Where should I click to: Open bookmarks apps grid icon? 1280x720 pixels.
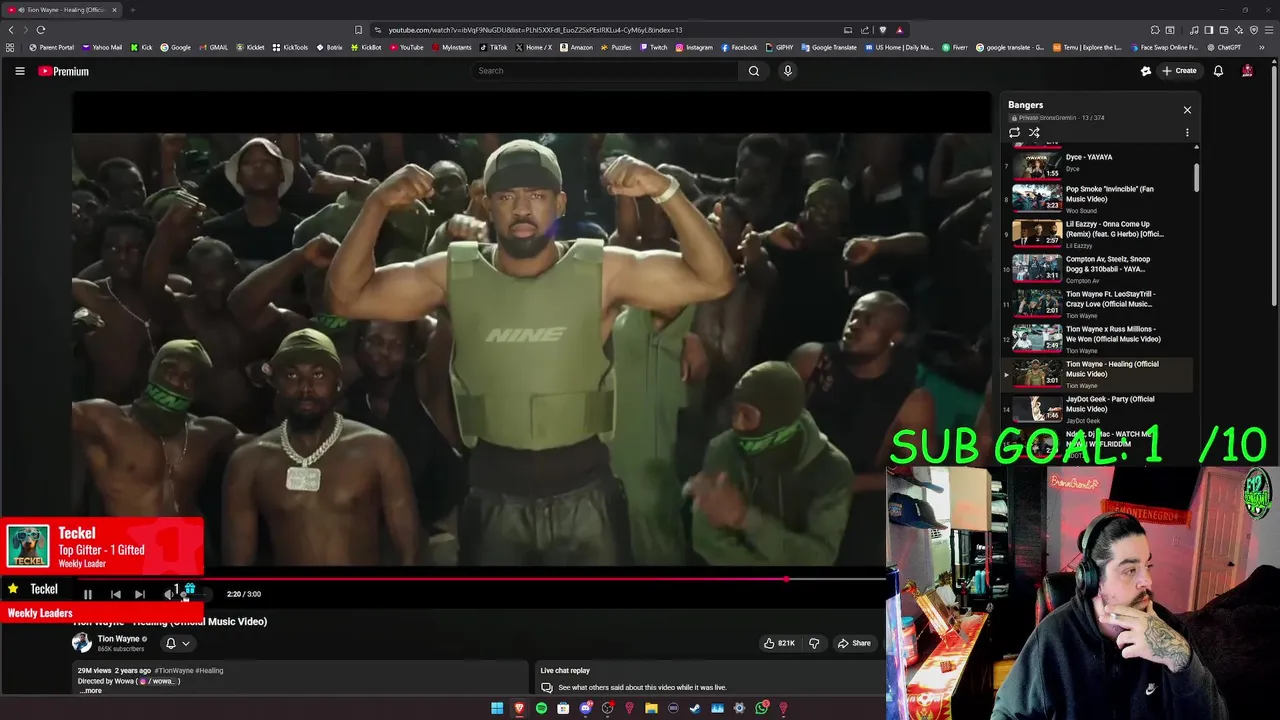pos(11,47)
